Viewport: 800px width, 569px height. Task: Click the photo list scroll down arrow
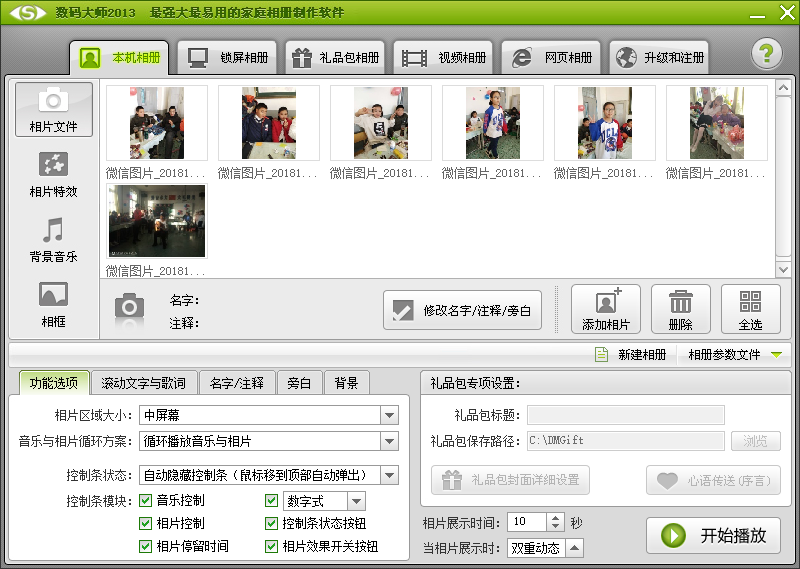783,269
